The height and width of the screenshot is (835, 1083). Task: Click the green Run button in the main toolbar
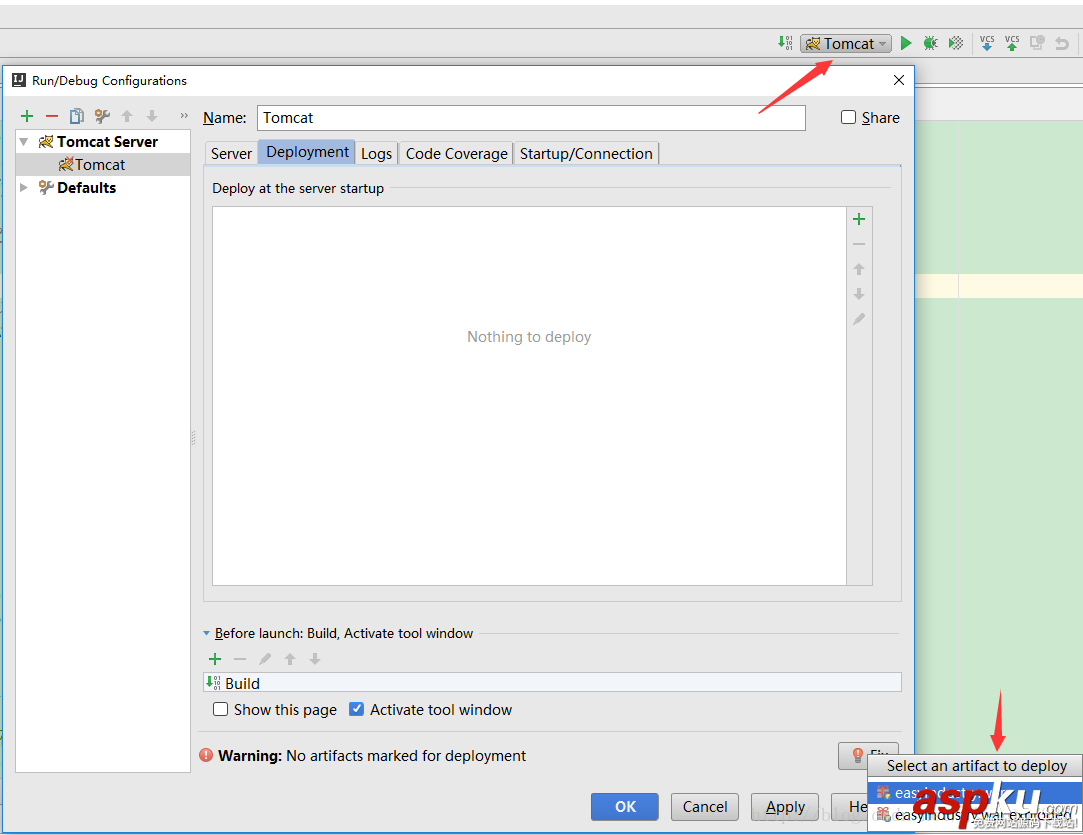(x=905, y=44)
